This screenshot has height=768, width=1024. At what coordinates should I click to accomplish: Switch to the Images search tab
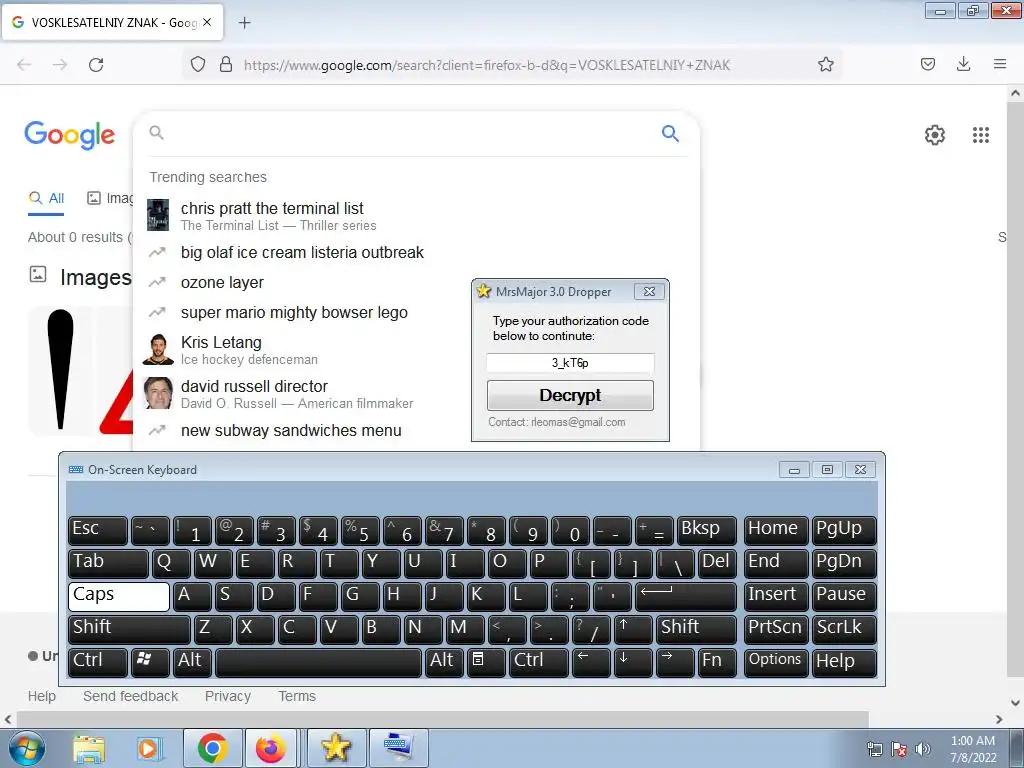[x=110, y=198]
